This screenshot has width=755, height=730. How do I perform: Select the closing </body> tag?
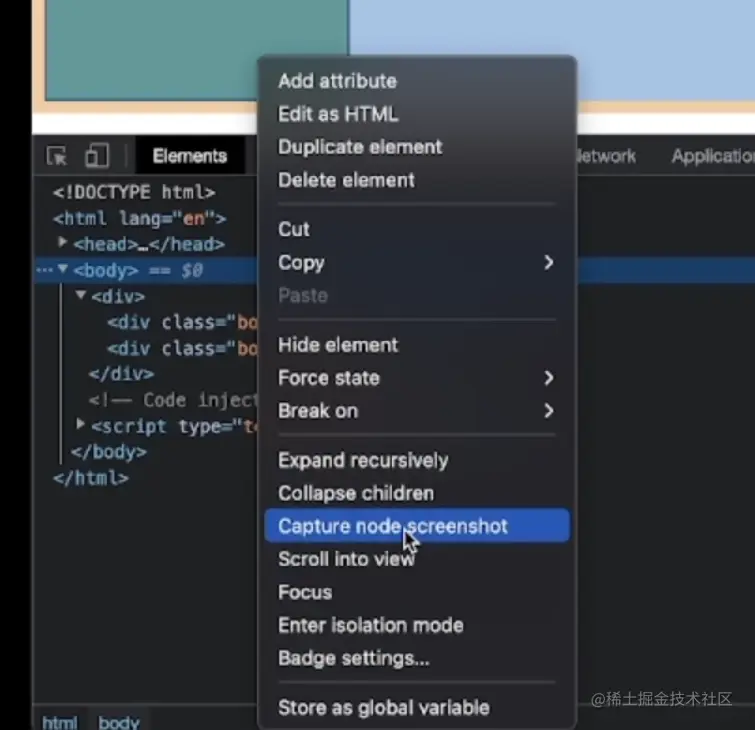click(x=109, y=452)
